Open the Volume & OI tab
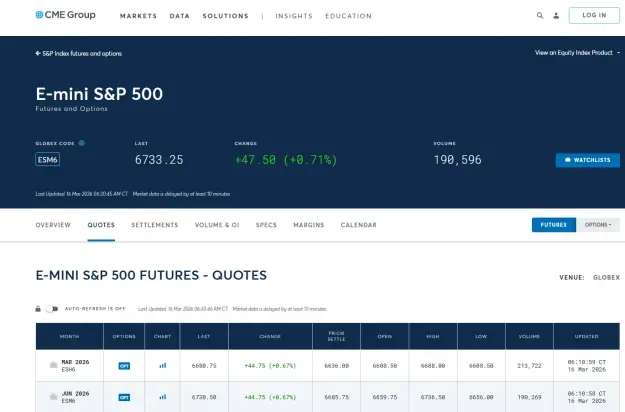The height and width of the screenshot is (412, 625). click(217, 225)
